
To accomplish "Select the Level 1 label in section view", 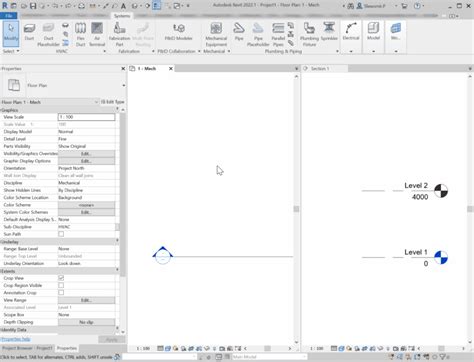I will pos(416,252).
